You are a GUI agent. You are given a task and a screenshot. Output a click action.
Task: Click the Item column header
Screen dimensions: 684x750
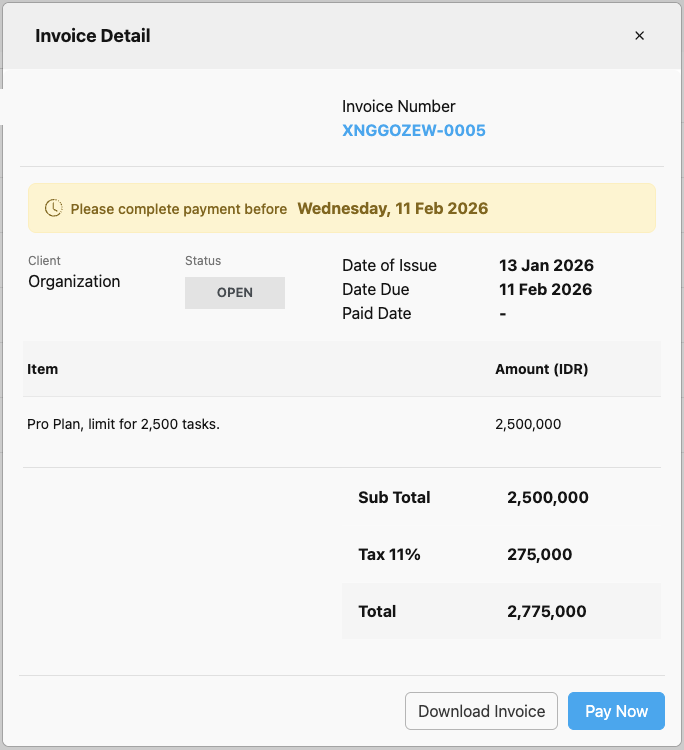(43, 369)
